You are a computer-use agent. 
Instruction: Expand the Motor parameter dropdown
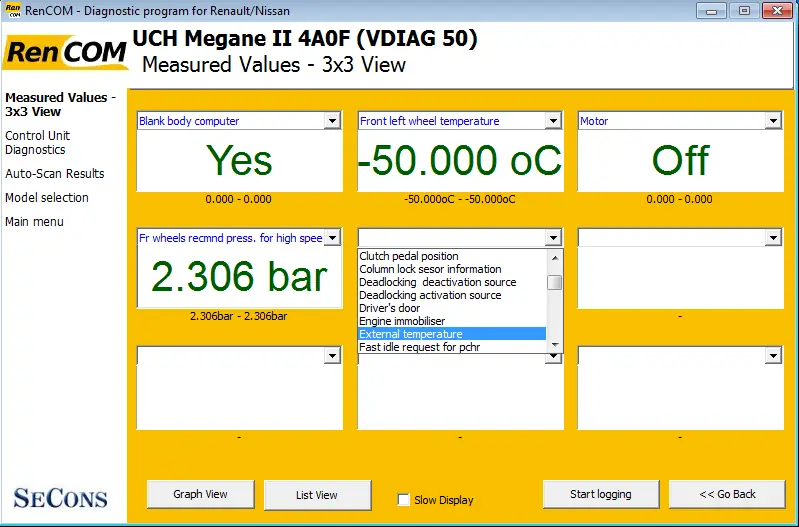(x=773, y=121)
